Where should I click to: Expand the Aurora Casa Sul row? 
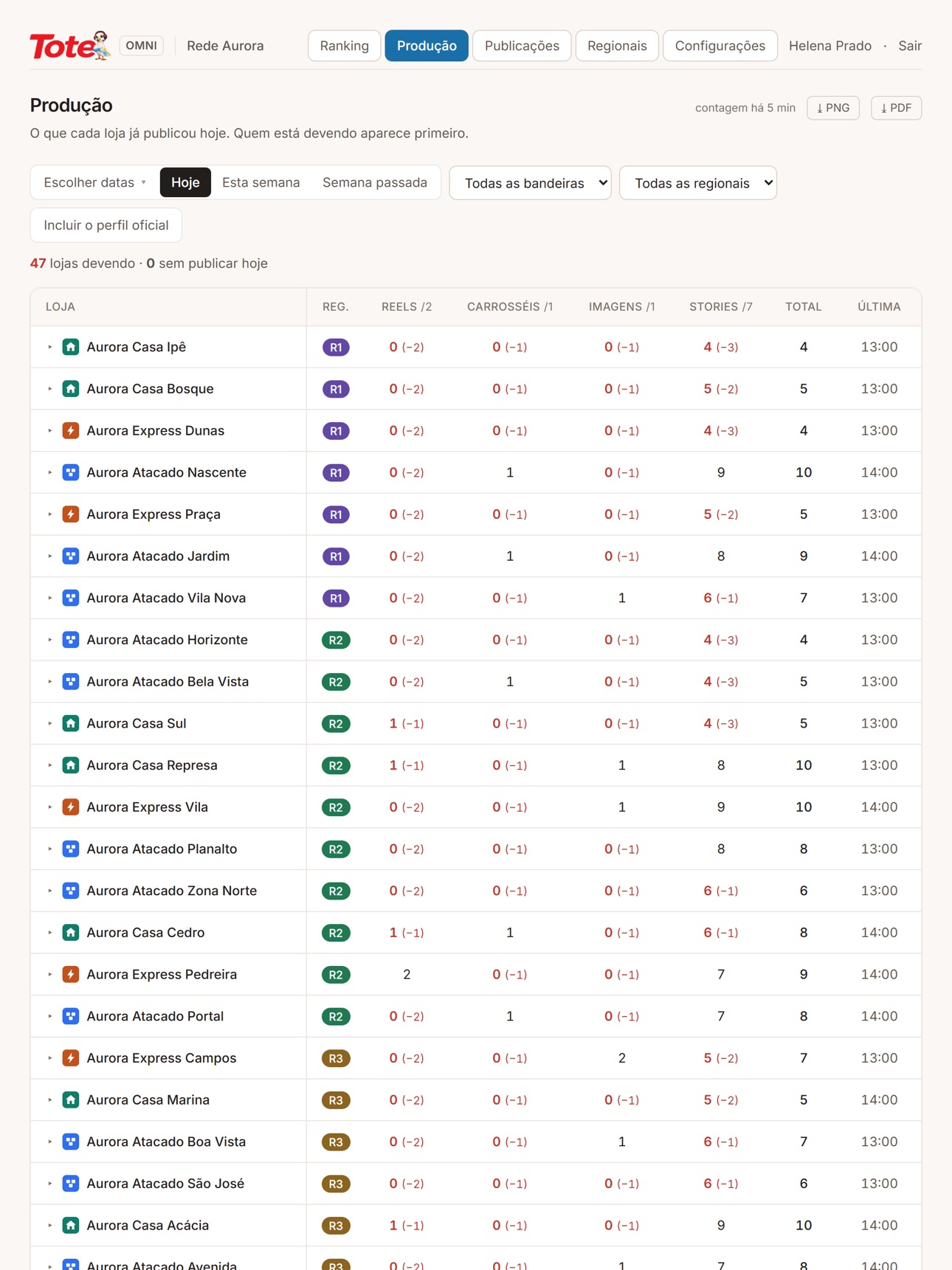coord(49,724)
